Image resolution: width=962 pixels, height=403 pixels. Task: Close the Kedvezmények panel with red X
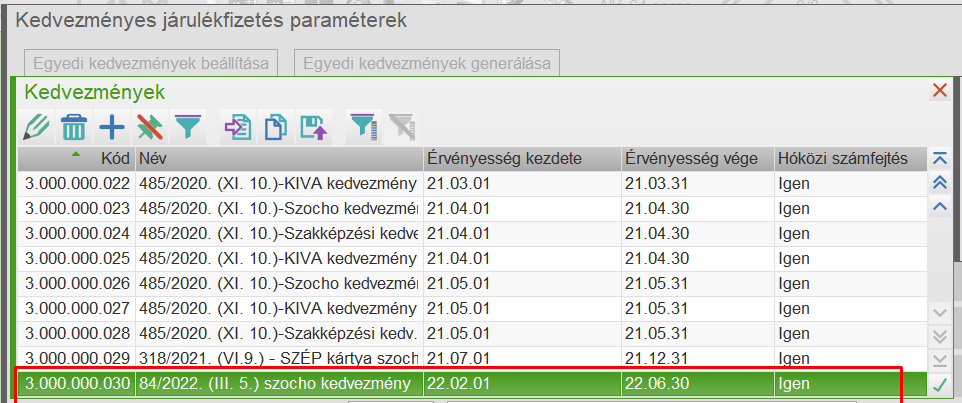coord(939,91)
